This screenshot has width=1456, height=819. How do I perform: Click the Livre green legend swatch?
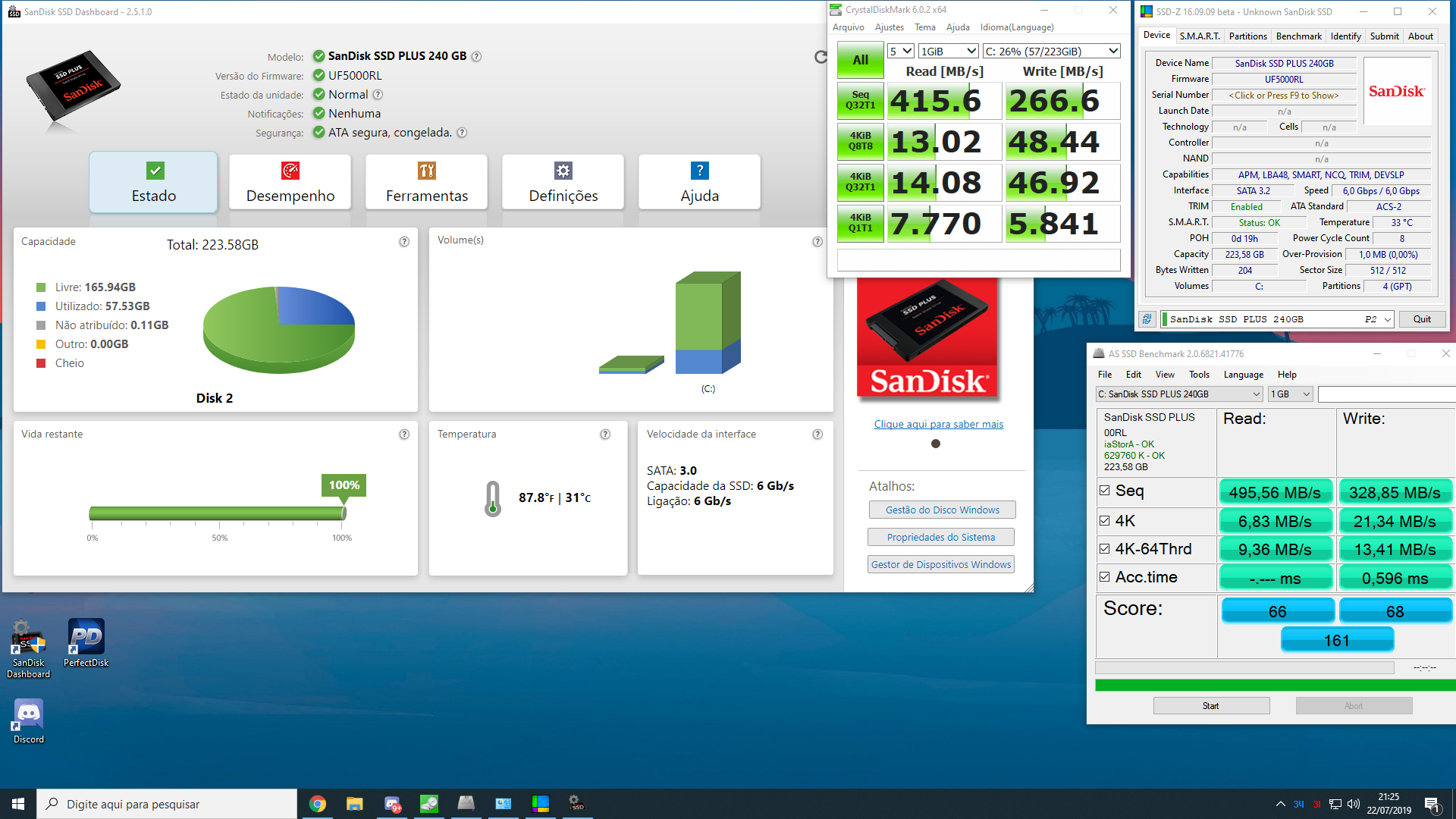(x=41, y=287)
